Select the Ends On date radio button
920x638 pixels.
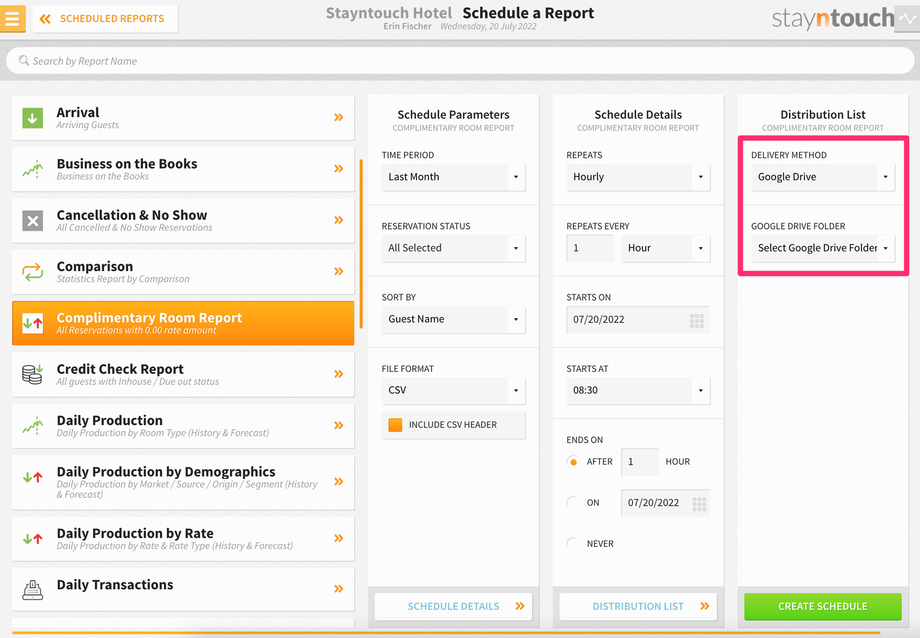point(573,503)
